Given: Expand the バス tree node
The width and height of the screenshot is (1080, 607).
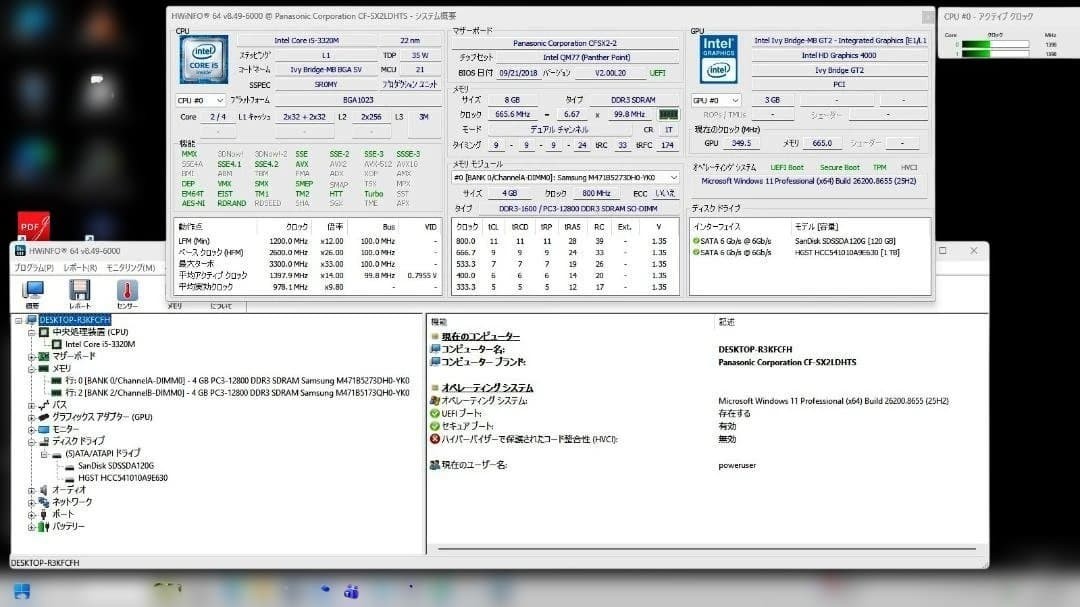Looking at the screenshot, I should tap(31, 405).
